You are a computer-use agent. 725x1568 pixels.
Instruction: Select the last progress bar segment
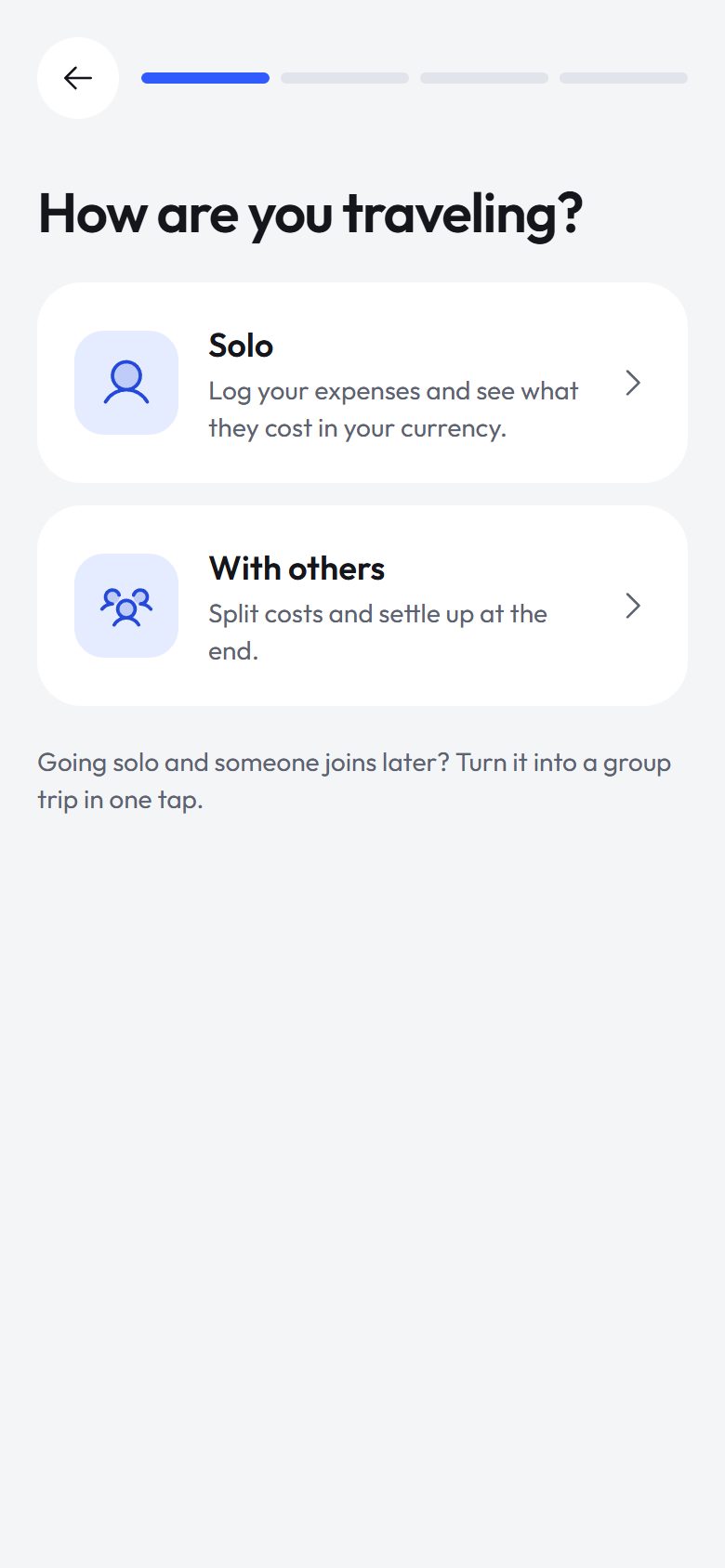(624, 78)
